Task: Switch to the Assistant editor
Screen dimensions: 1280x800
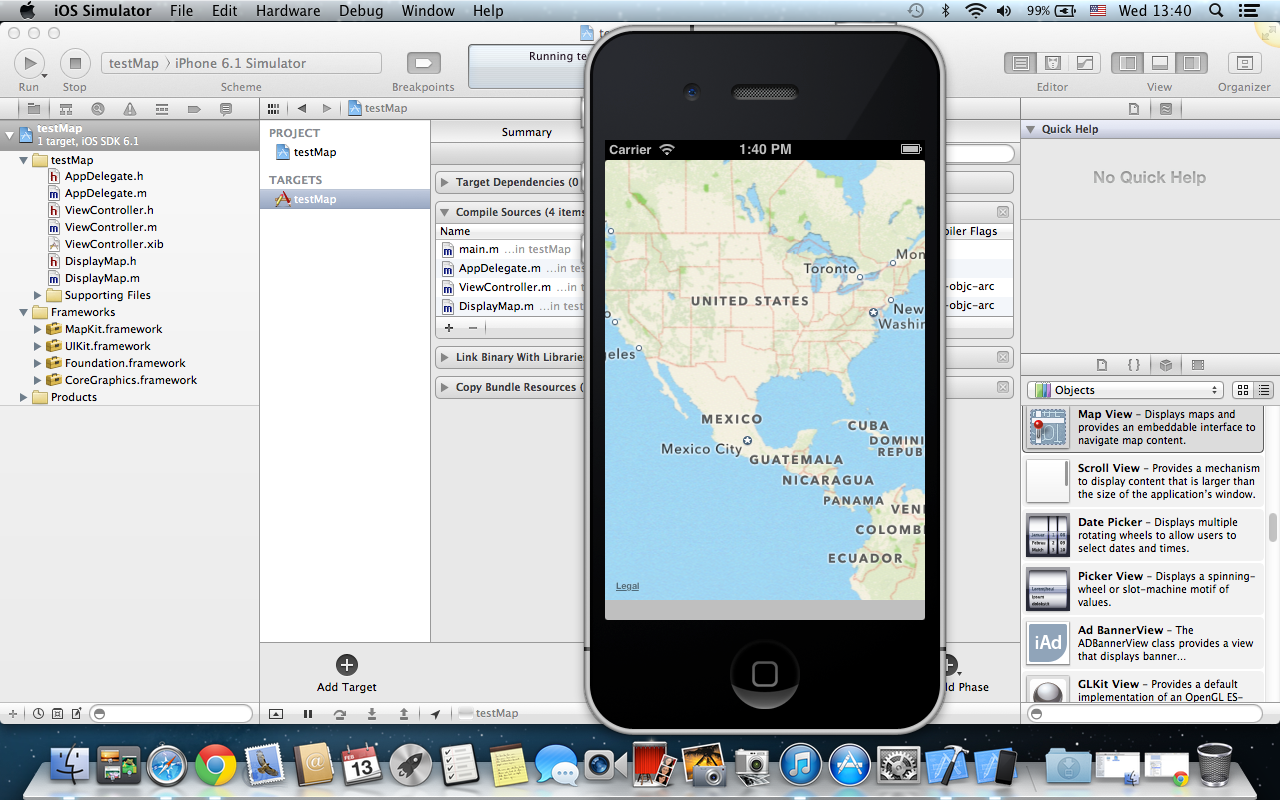Action: tap(1052, 63)
